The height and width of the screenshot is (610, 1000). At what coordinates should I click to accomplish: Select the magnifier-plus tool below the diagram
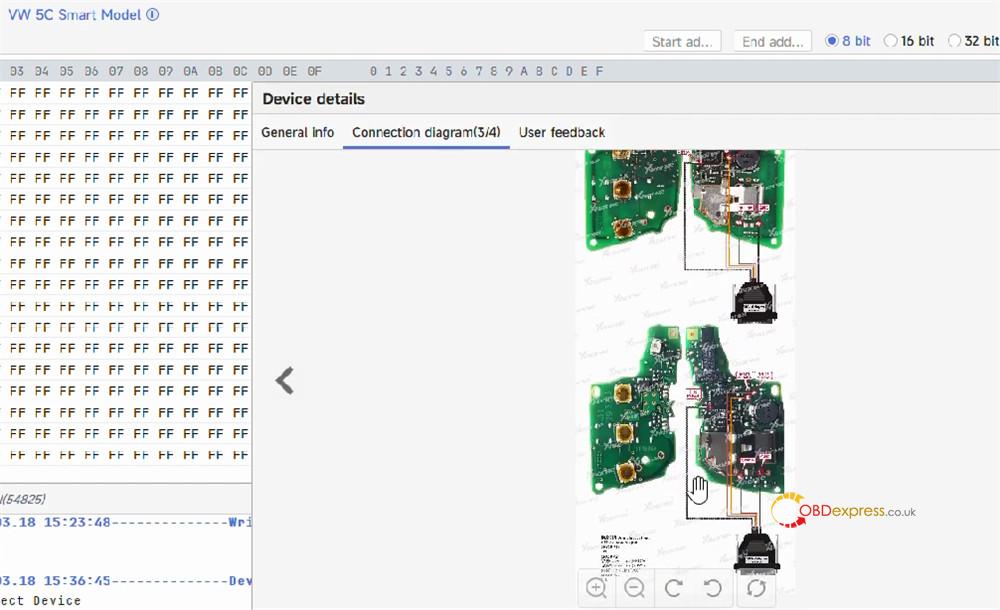[x=596, y=588]
